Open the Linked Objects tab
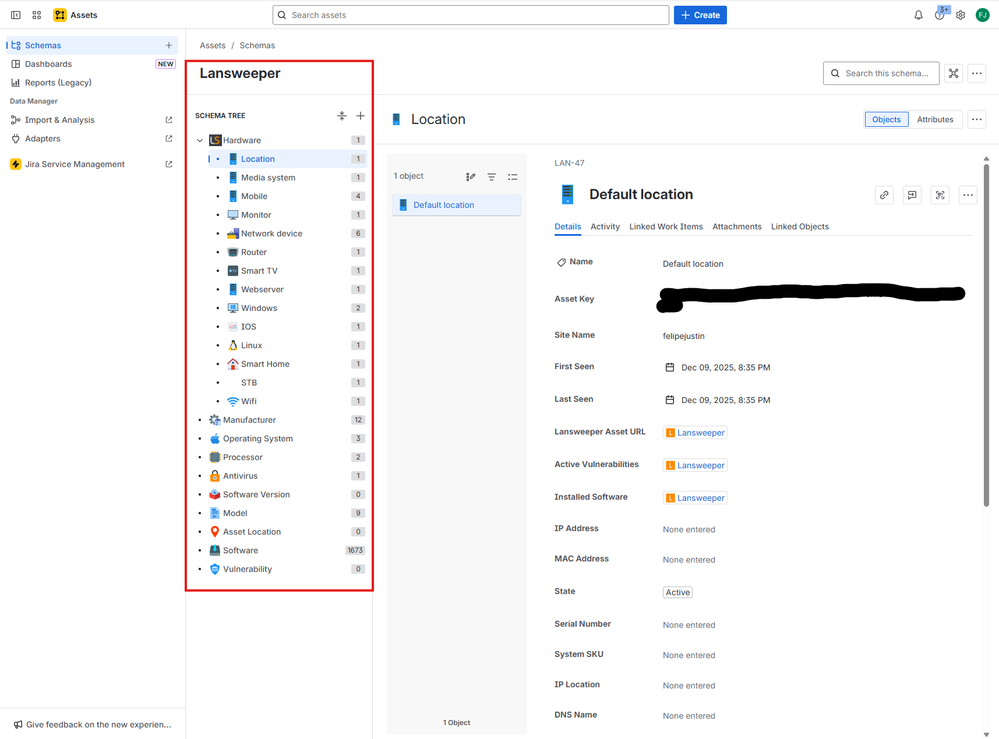This screenshot has height=739, width=999. point(800,227)
